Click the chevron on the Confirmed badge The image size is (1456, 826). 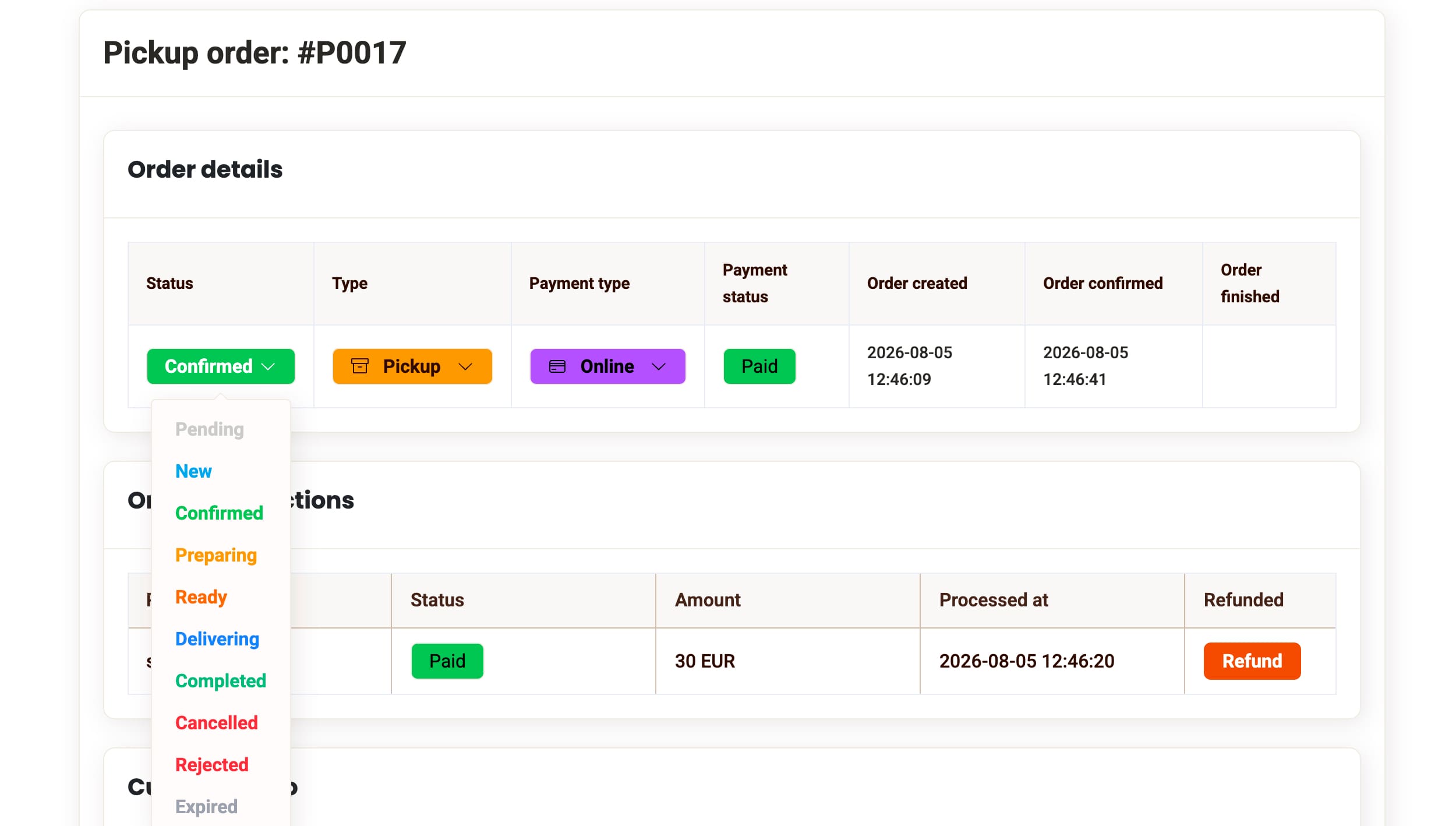click(268, 367)
